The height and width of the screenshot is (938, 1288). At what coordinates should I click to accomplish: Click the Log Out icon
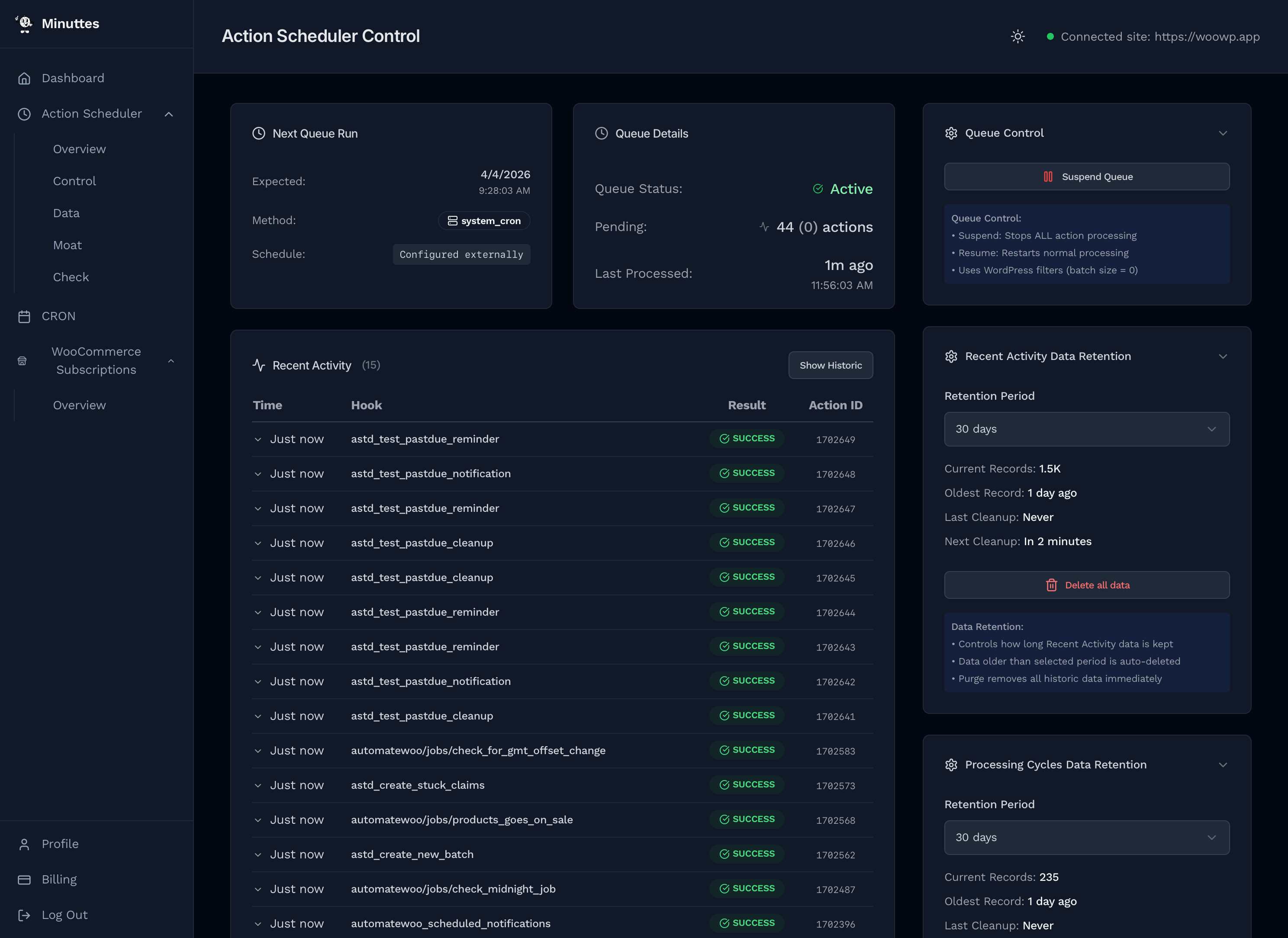coord(24,914)
